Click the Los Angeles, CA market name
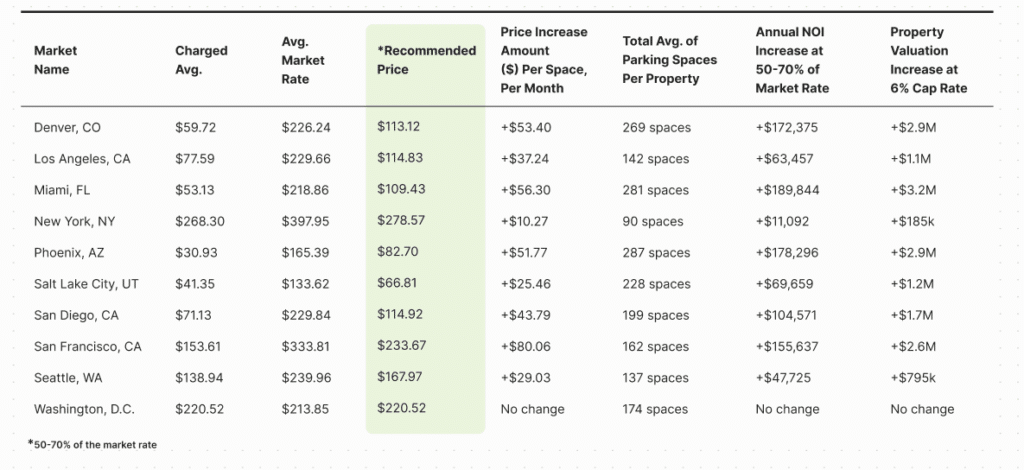 click(82, 159)
